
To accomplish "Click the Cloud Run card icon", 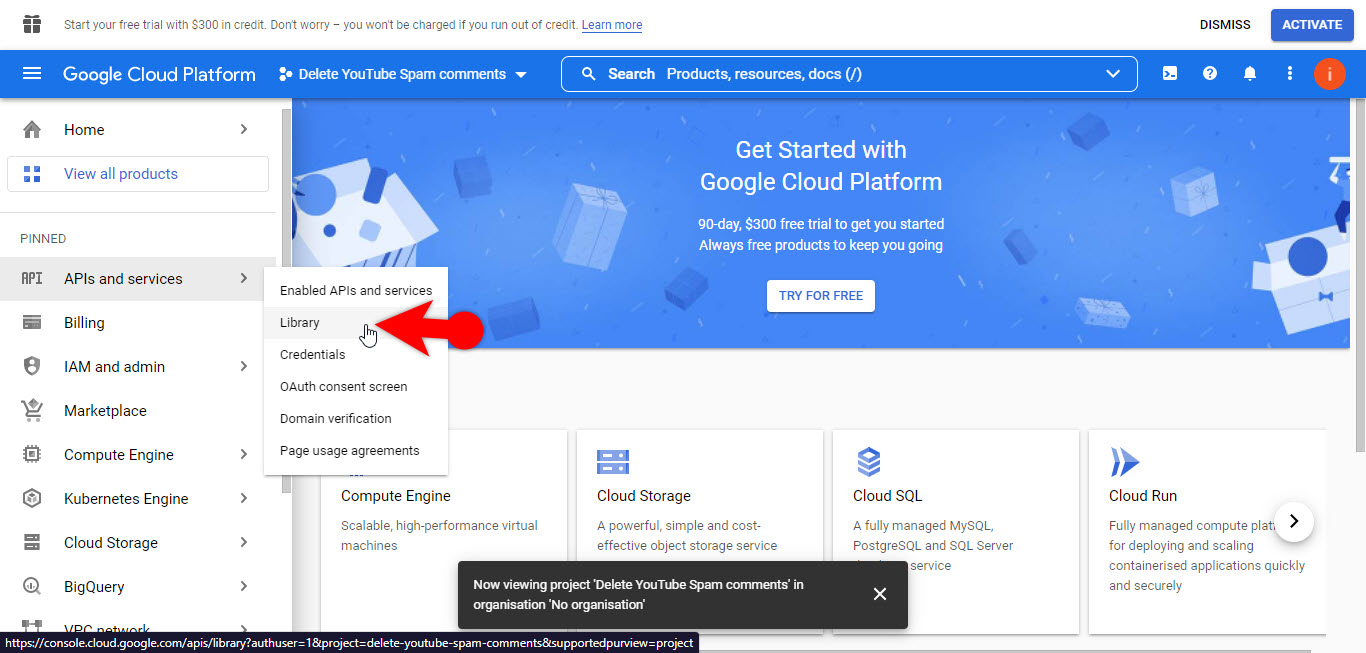I will (1124, 462).
